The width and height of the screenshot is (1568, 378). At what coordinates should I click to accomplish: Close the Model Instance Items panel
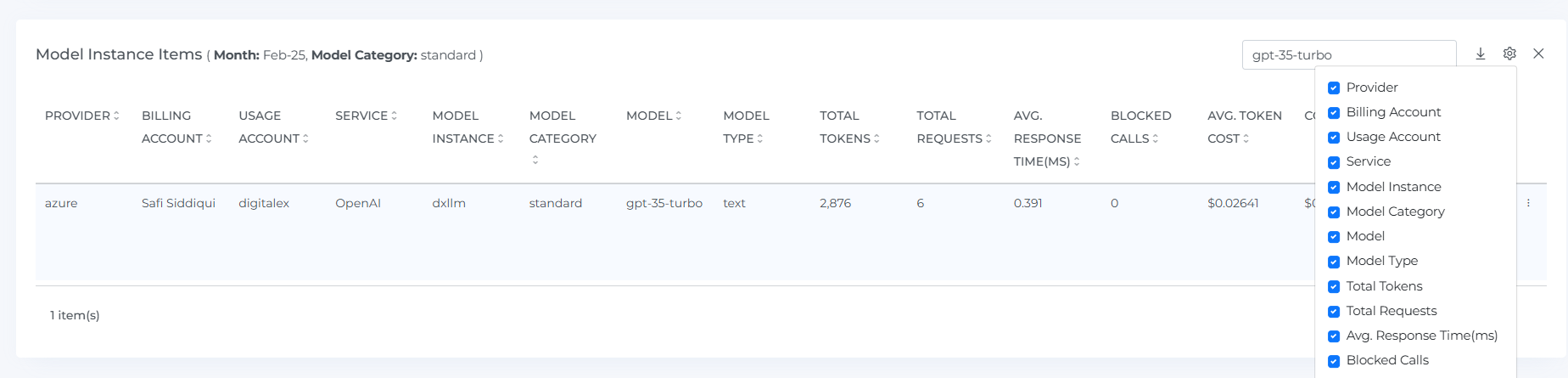pyautogui.click(x=1538, y=54)
